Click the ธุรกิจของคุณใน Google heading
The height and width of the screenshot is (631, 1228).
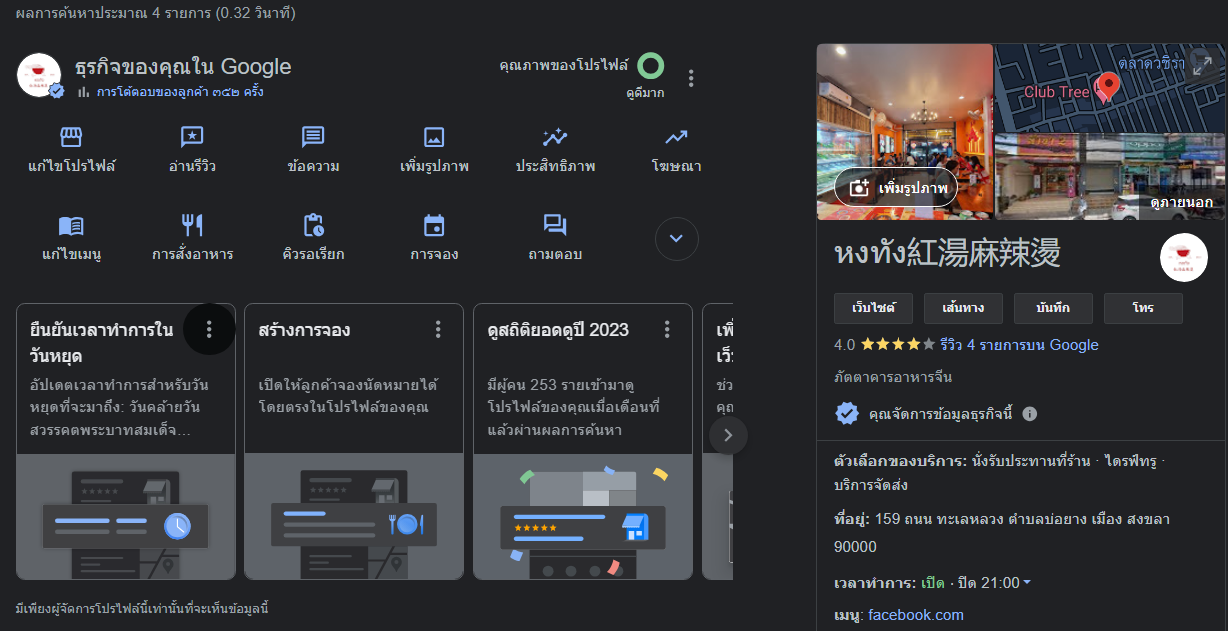[183, 67]
